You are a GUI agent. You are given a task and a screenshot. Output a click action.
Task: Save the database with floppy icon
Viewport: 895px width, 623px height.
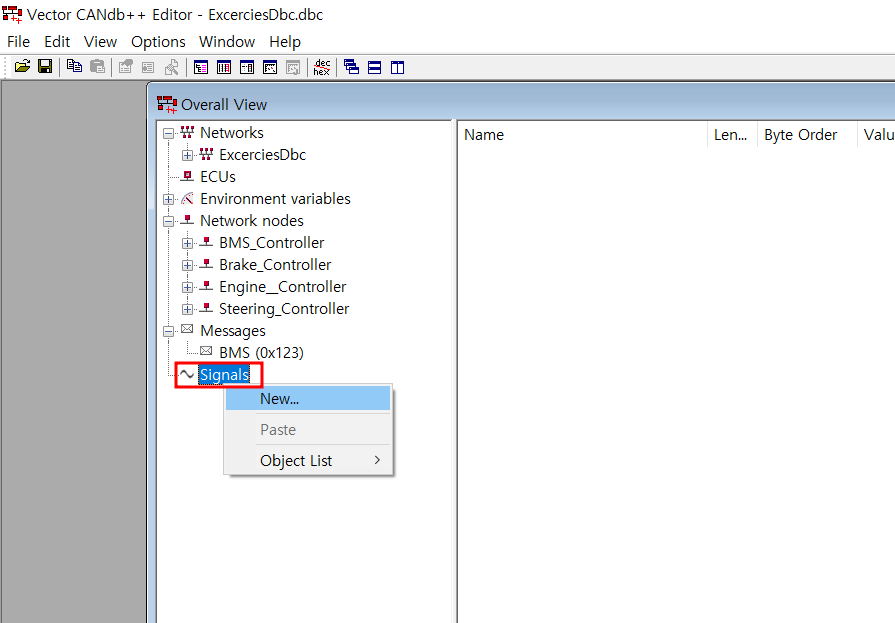point(45,67)
